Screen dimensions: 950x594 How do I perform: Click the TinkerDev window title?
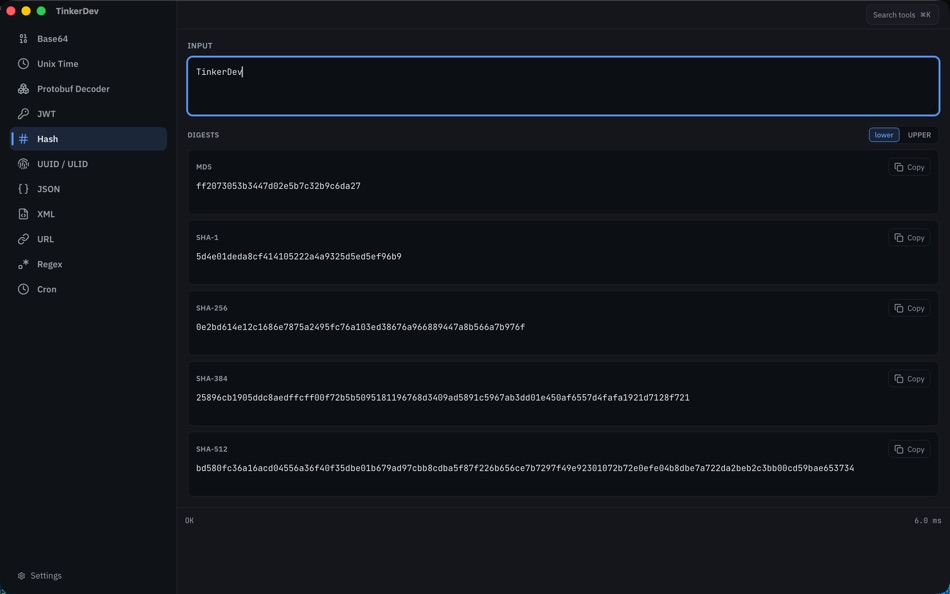point(77,11)
